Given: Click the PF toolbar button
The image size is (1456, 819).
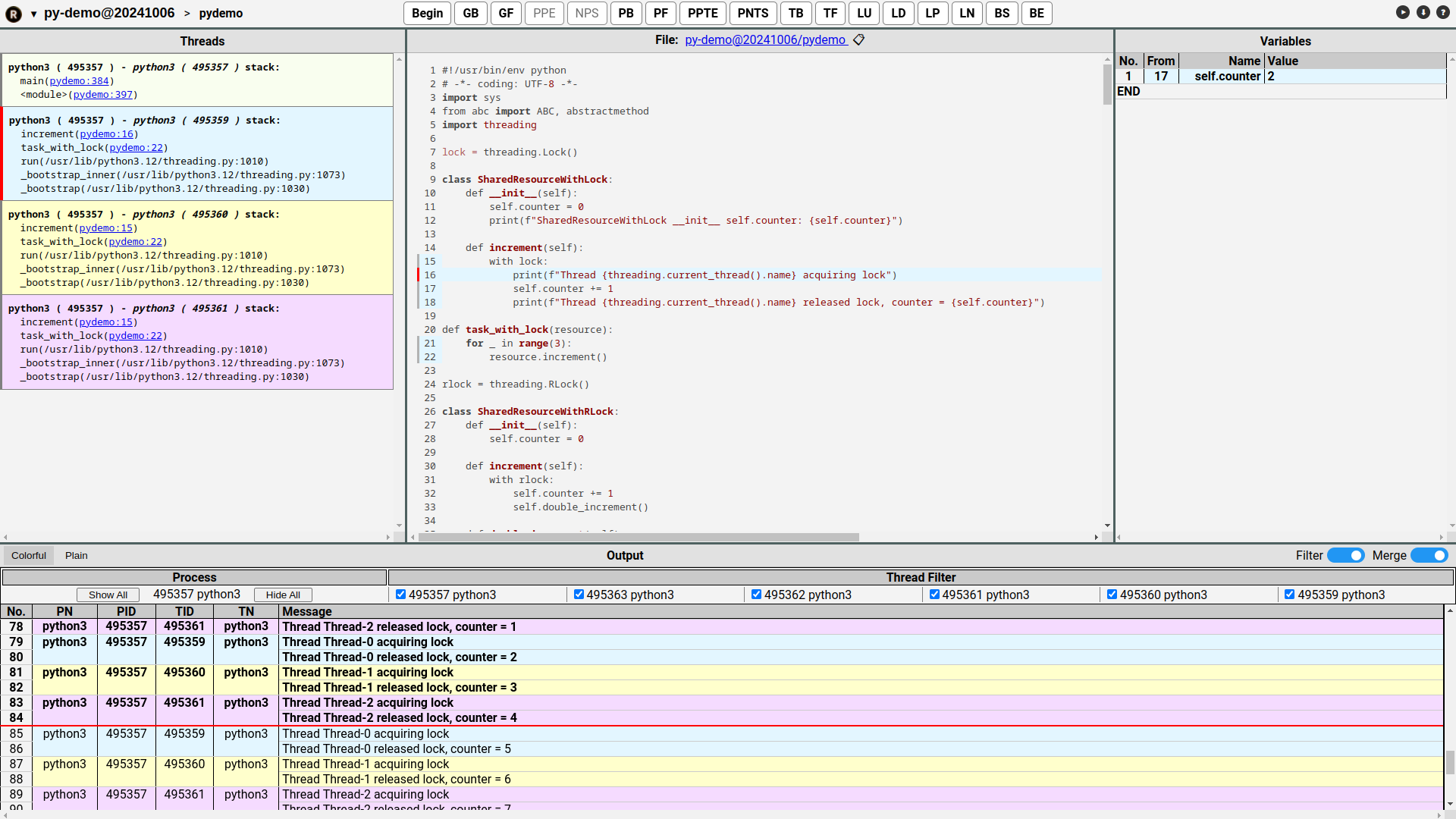Looking at the screenshot, I should (661, 13).
